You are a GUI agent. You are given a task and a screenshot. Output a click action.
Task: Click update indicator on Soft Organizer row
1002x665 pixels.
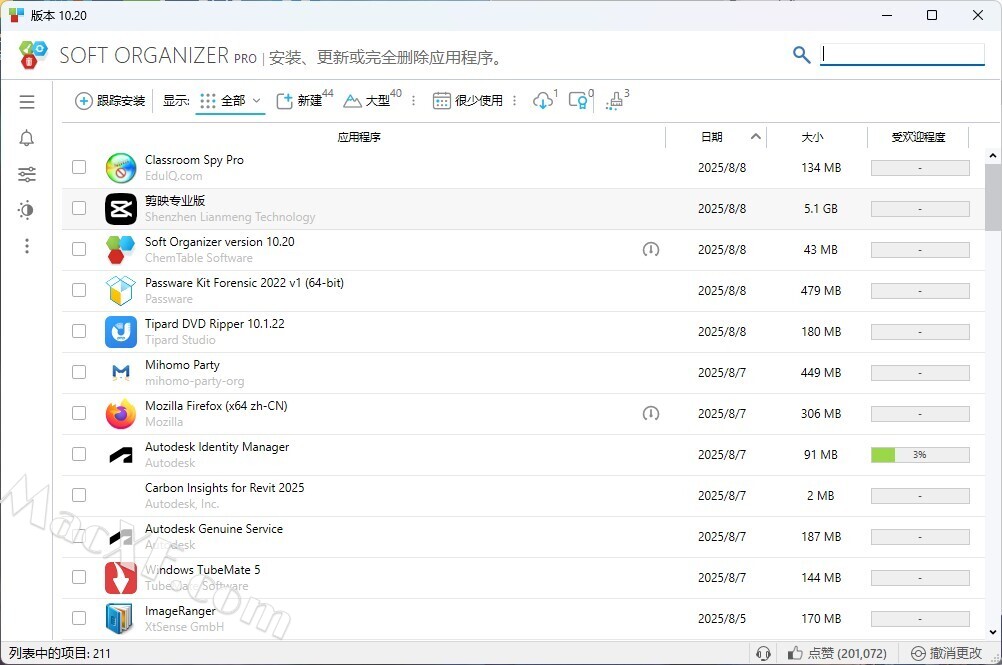pyautogui.click(x=651, y=250)
